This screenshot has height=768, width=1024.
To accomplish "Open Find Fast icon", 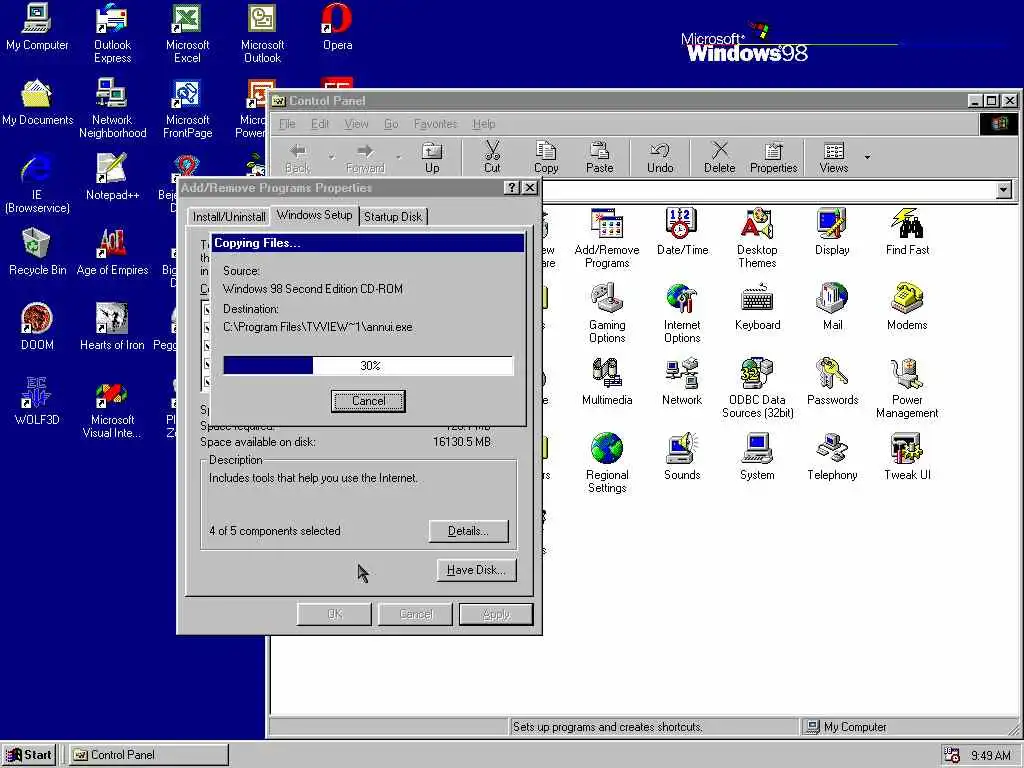I will point(907,231).
